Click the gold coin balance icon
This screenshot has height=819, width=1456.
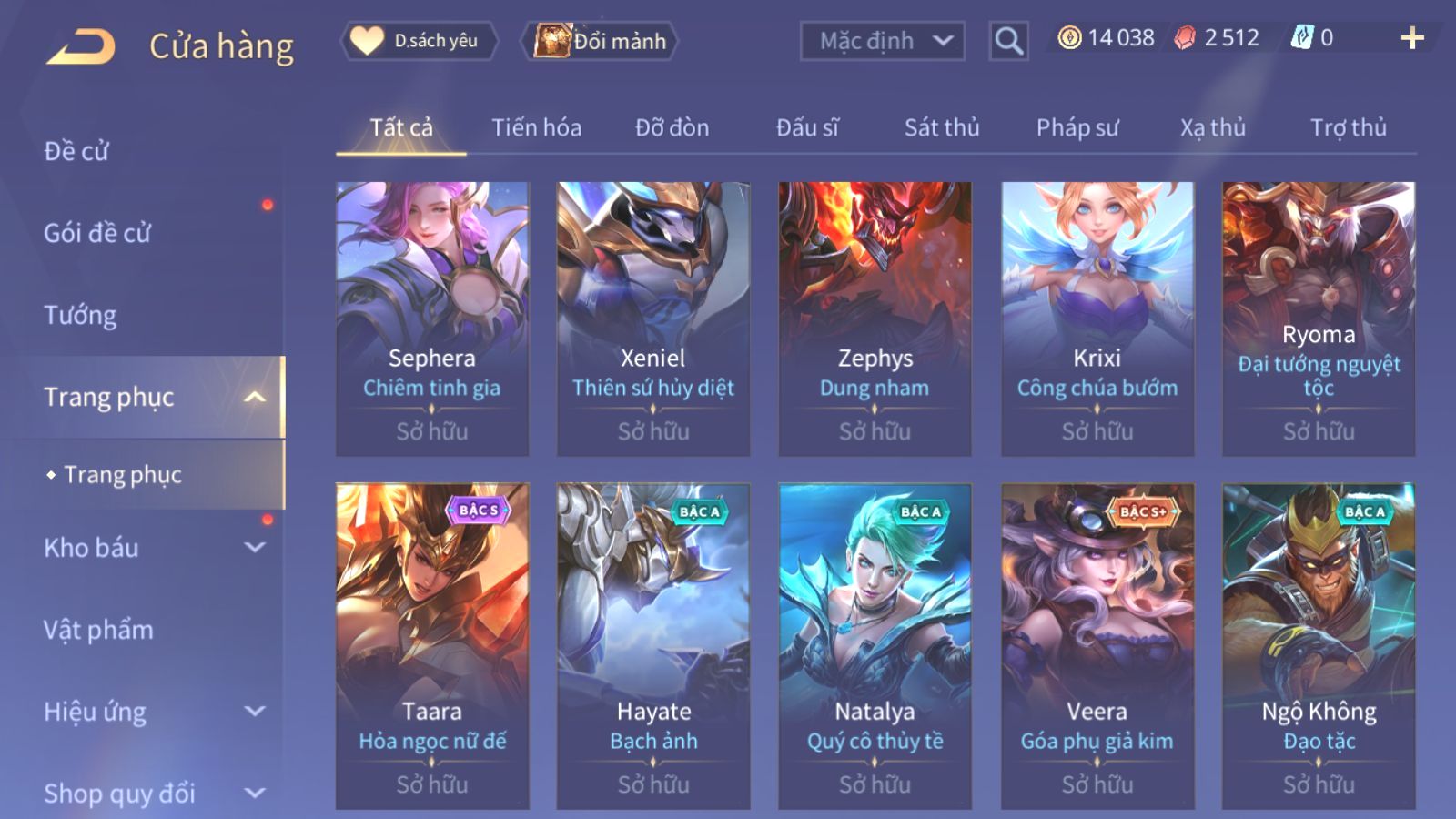[1069, 37]
